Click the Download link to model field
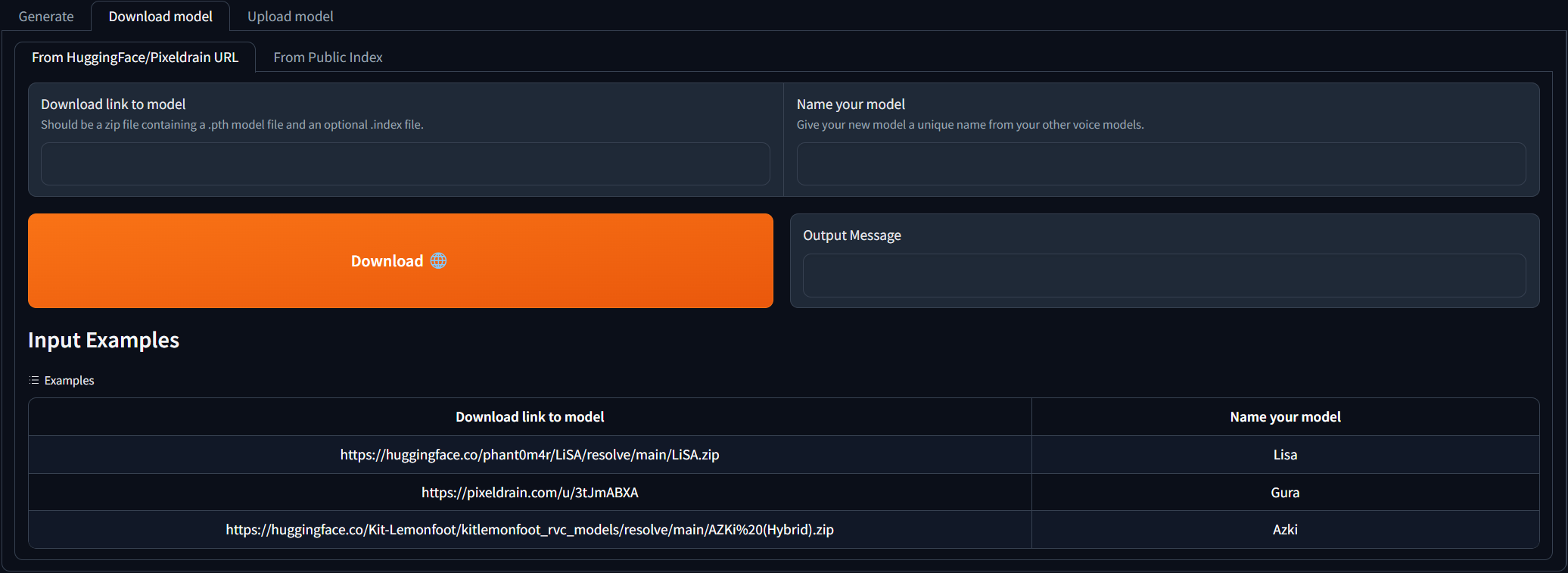The image size is (1568, 573). coord(406,163)
